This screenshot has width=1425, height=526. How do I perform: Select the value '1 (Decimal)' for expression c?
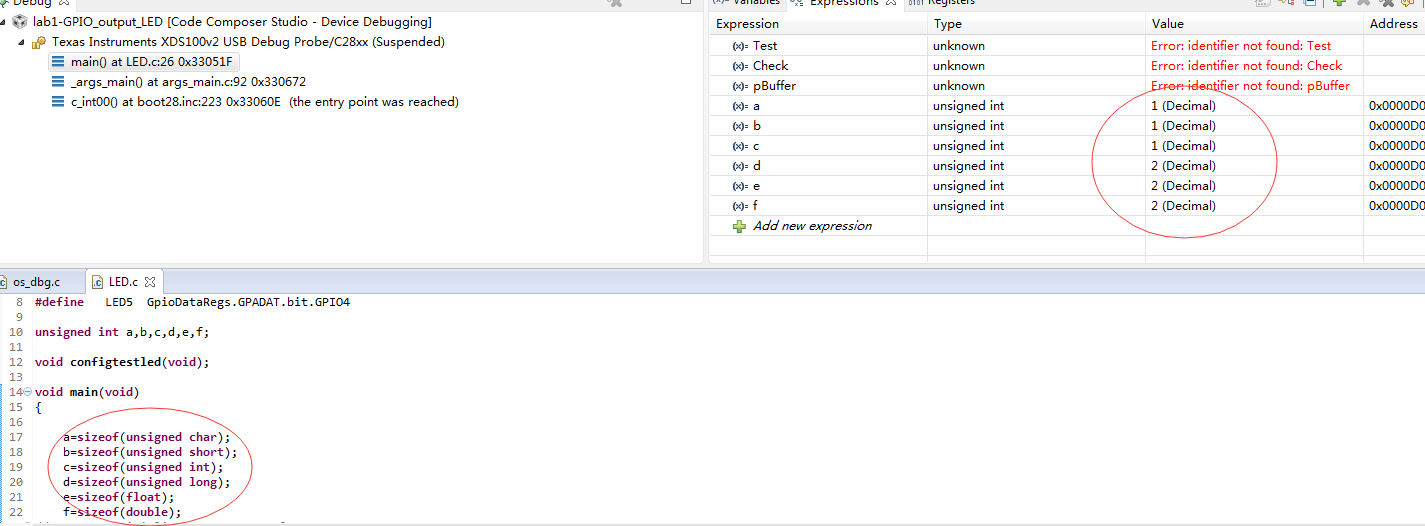coord(1183,146)
